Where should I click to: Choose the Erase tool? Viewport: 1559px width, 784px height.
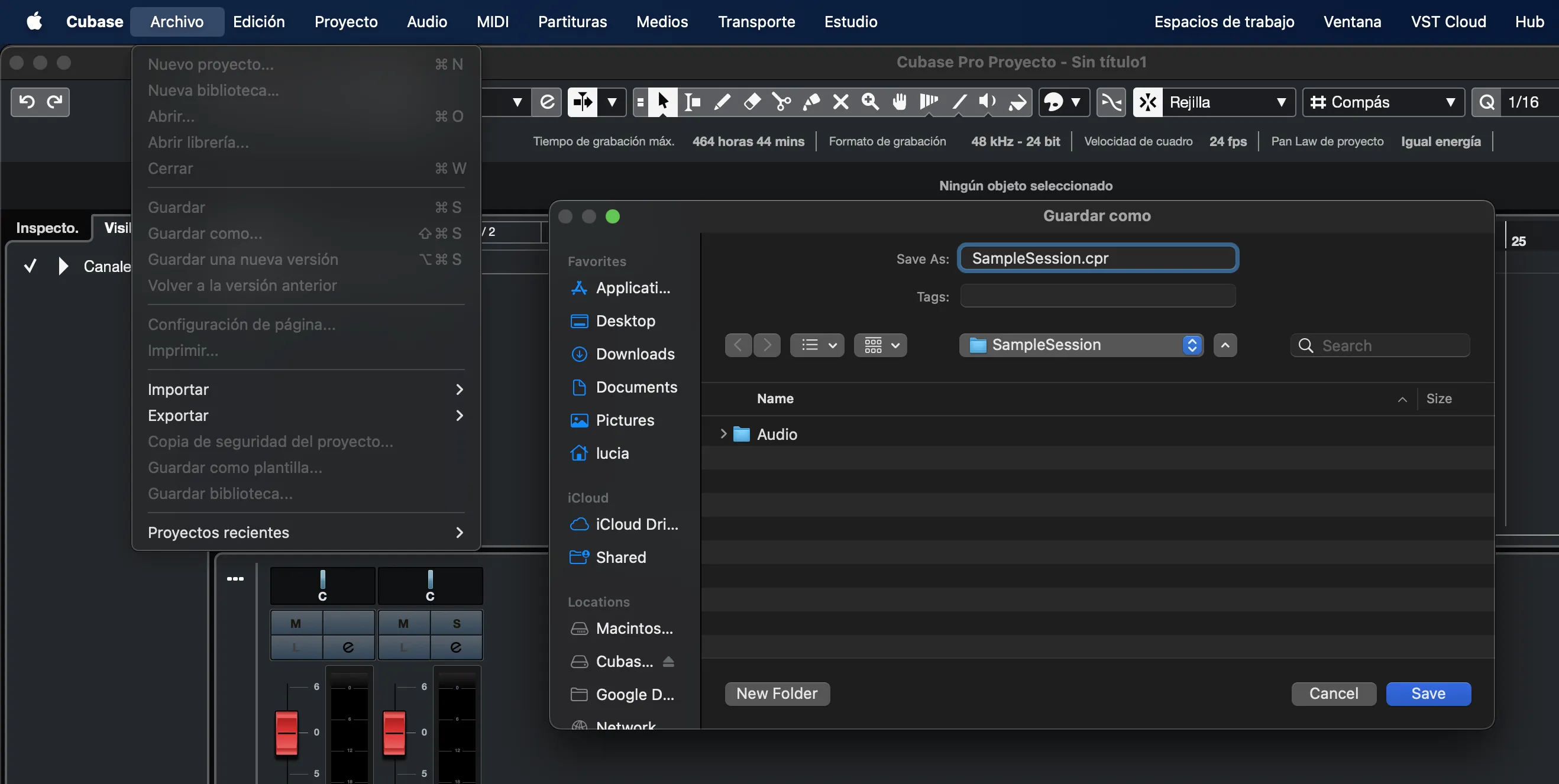(752, 102)
